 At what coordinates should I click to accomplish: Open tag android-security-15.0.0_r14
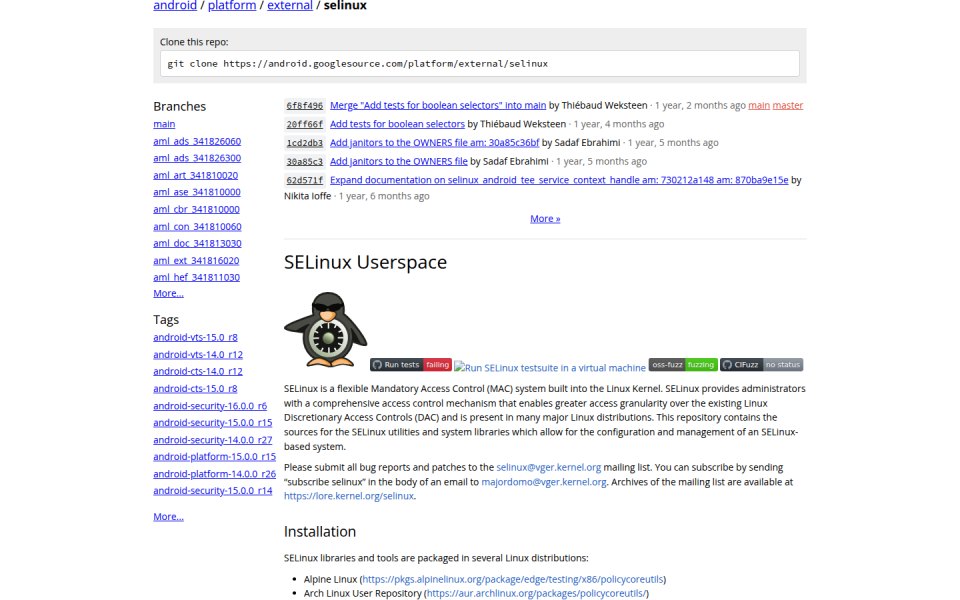(212, 490)
